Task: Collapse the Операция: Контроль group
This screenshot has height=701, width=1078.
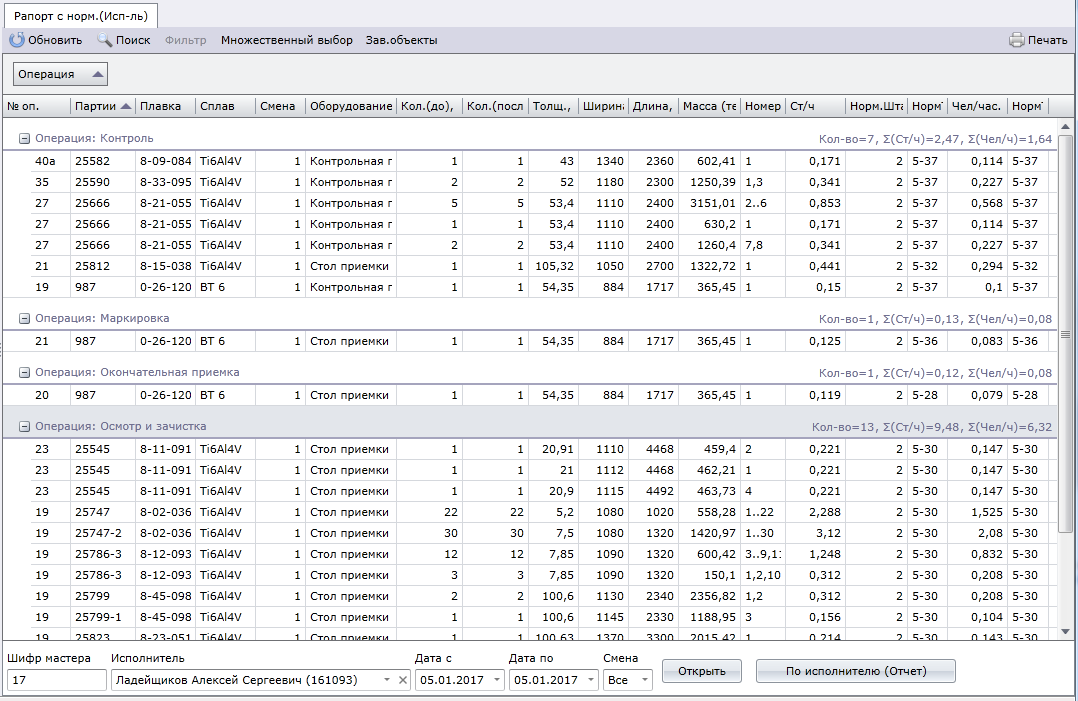Action: 24,138
